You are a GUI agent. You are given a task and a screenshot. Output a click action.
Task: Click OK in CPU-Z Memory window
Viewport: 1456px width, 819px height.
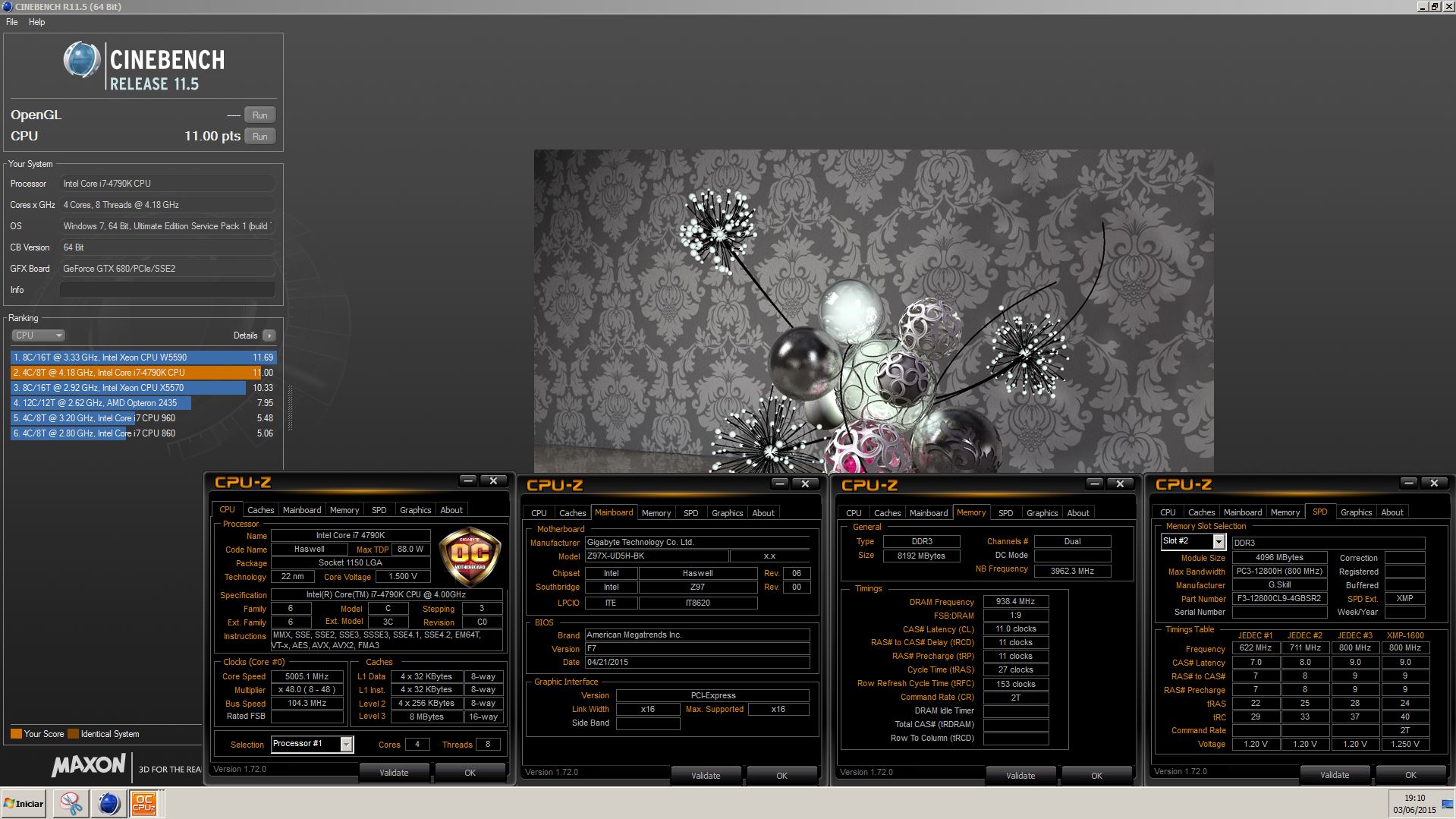[1096, 776]
